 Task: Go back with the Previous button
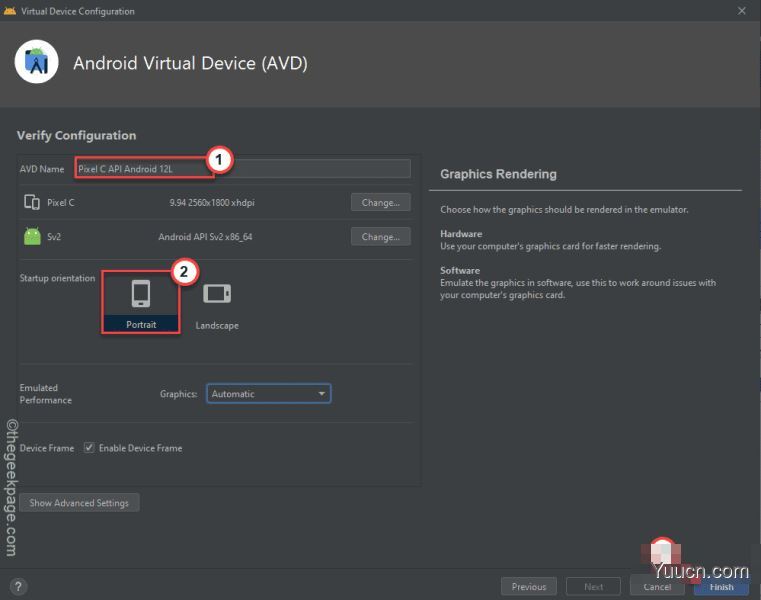pyautogui.click(x=529, y=586)
